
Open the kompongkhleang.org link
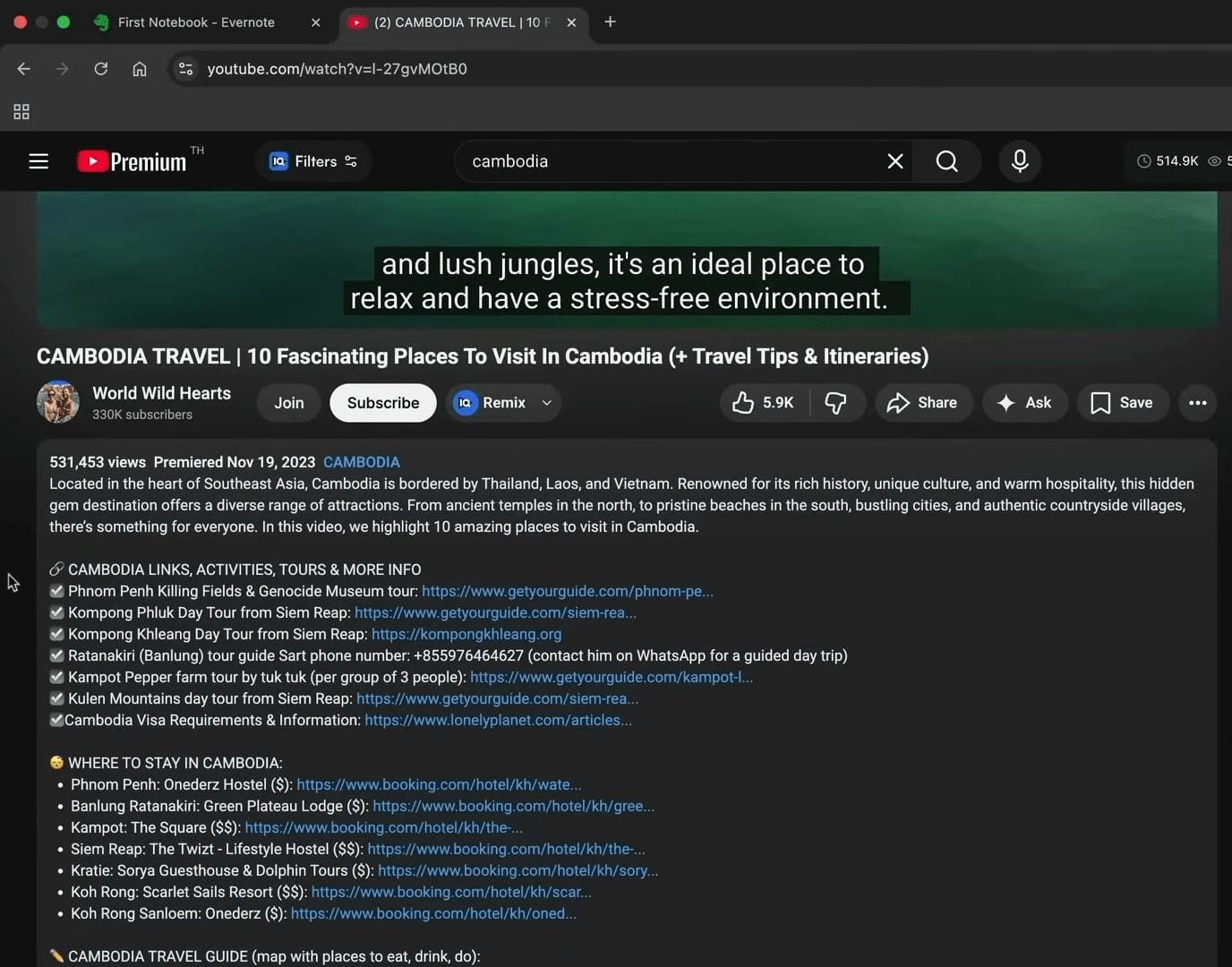(466, 634)
